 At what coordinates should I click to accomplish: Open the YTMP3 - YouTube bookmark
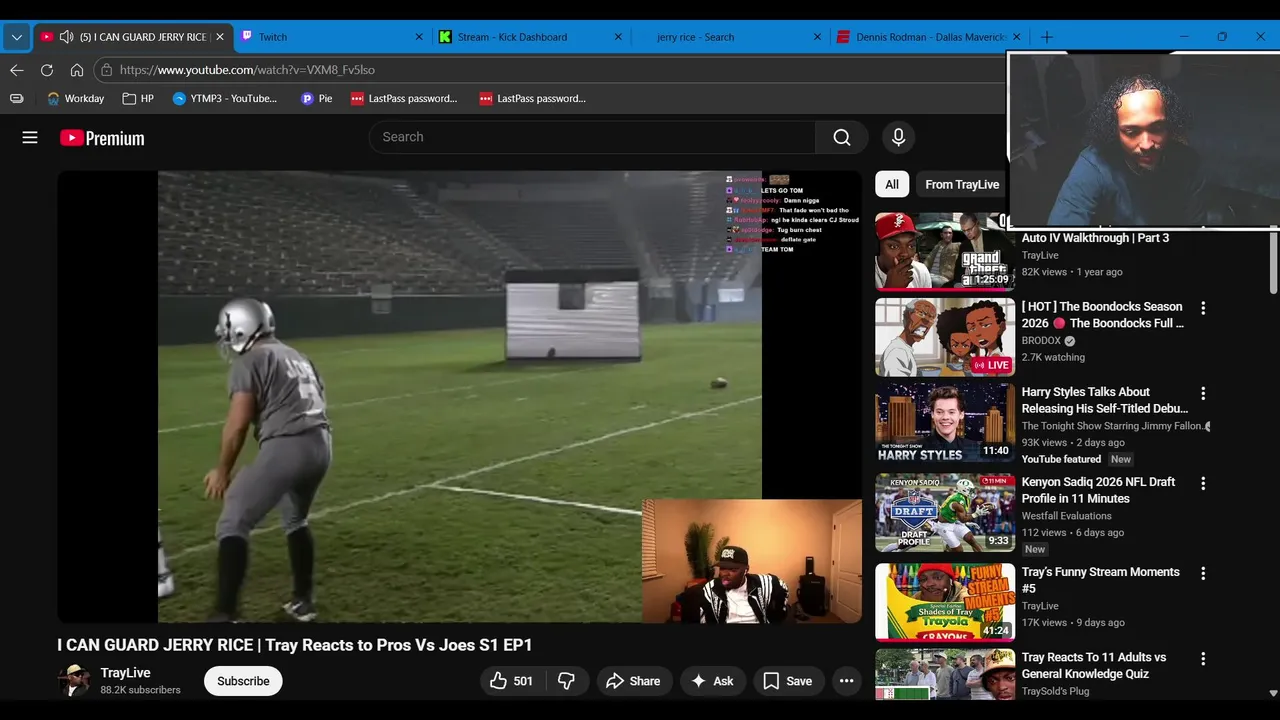tap(225, 98)
